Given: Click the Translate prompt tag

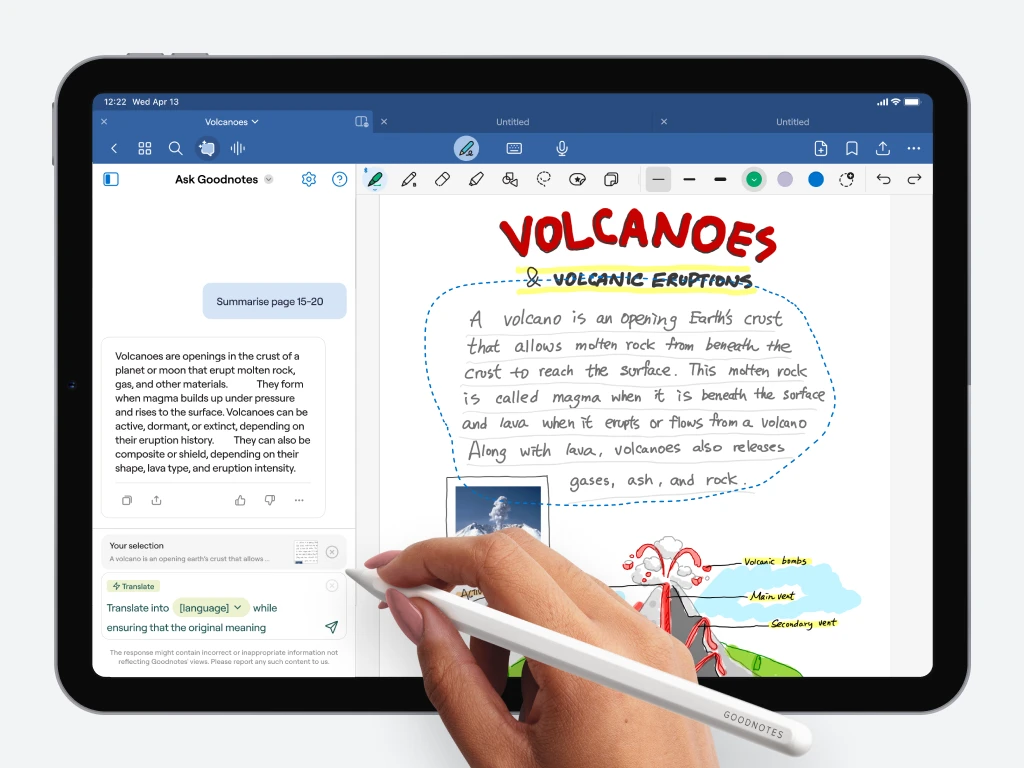Looking at the screenshot, I should [134, 586].
